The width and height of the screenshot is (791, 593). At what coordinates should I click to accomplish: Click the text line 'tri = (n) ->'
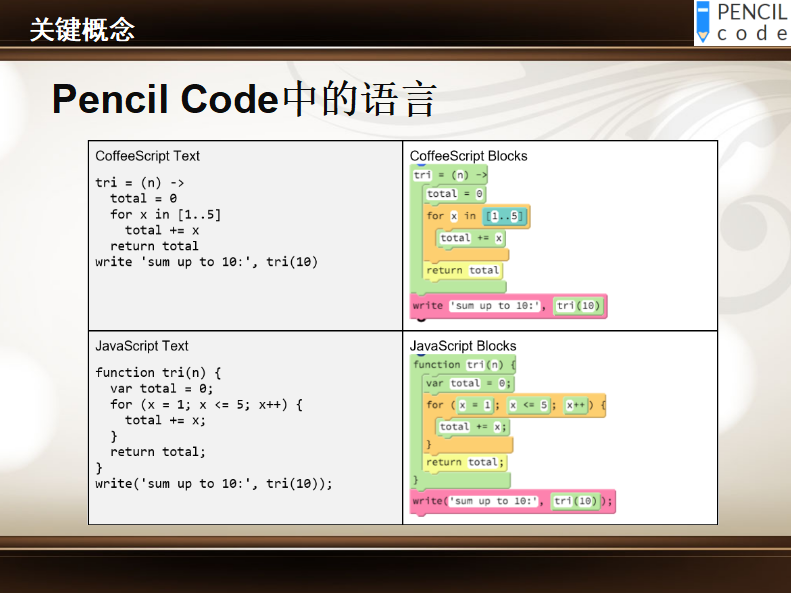tap(140, 183)
